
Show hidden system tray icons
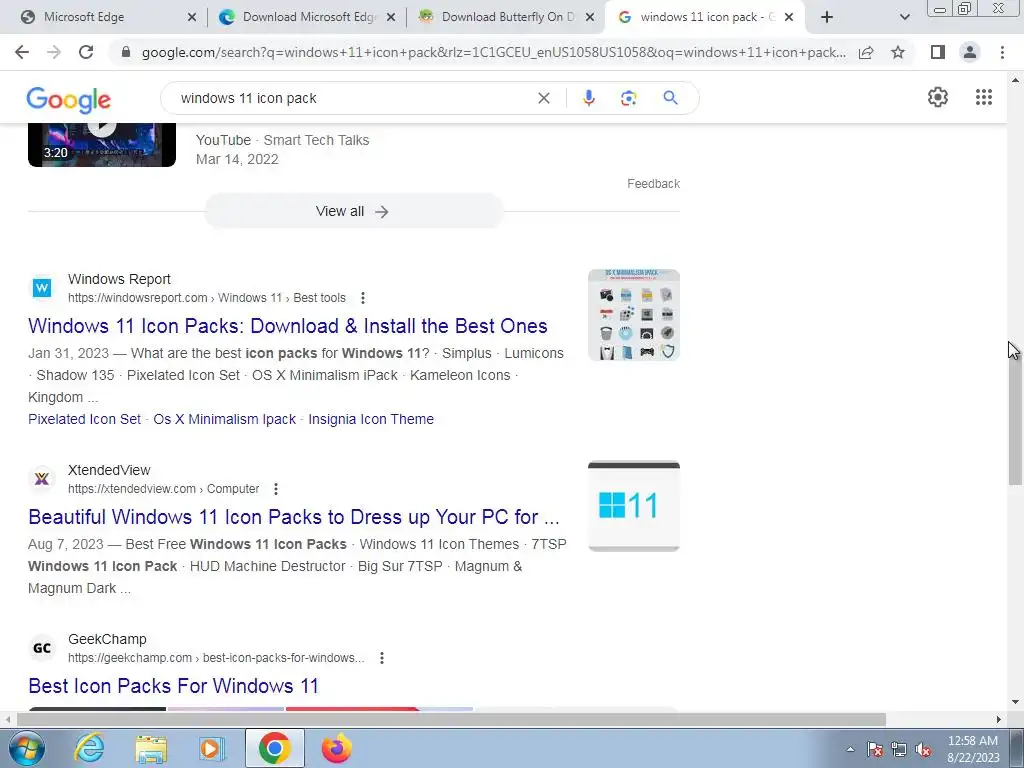850,750
